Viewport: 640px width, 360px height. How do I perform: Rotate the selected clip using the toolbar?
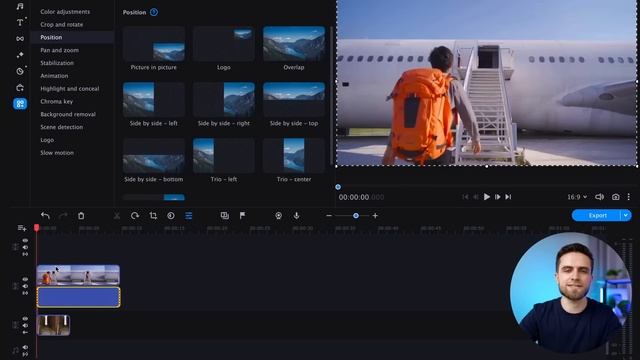coord(135,216)
